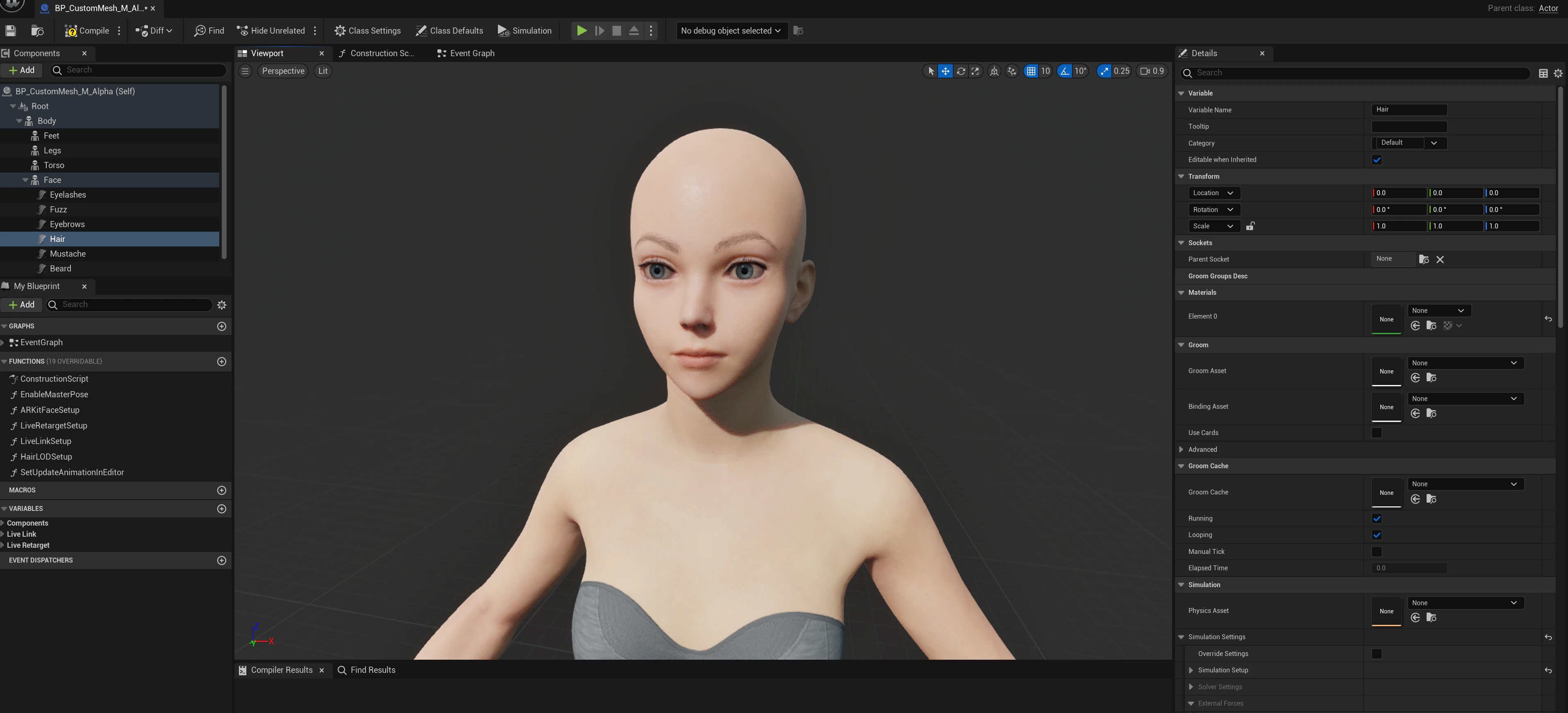The image size is (1568, 713).
Task: Expand the Advanced section in Groom
Action: point(1182,449)
